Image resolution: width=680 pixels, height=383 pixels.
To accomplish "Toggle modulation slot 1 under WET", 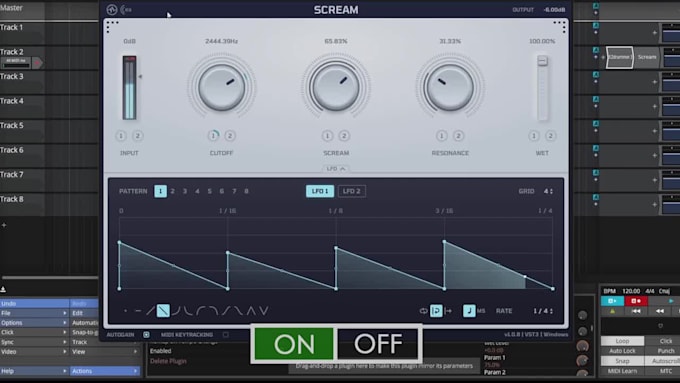I will pos(534,136).
